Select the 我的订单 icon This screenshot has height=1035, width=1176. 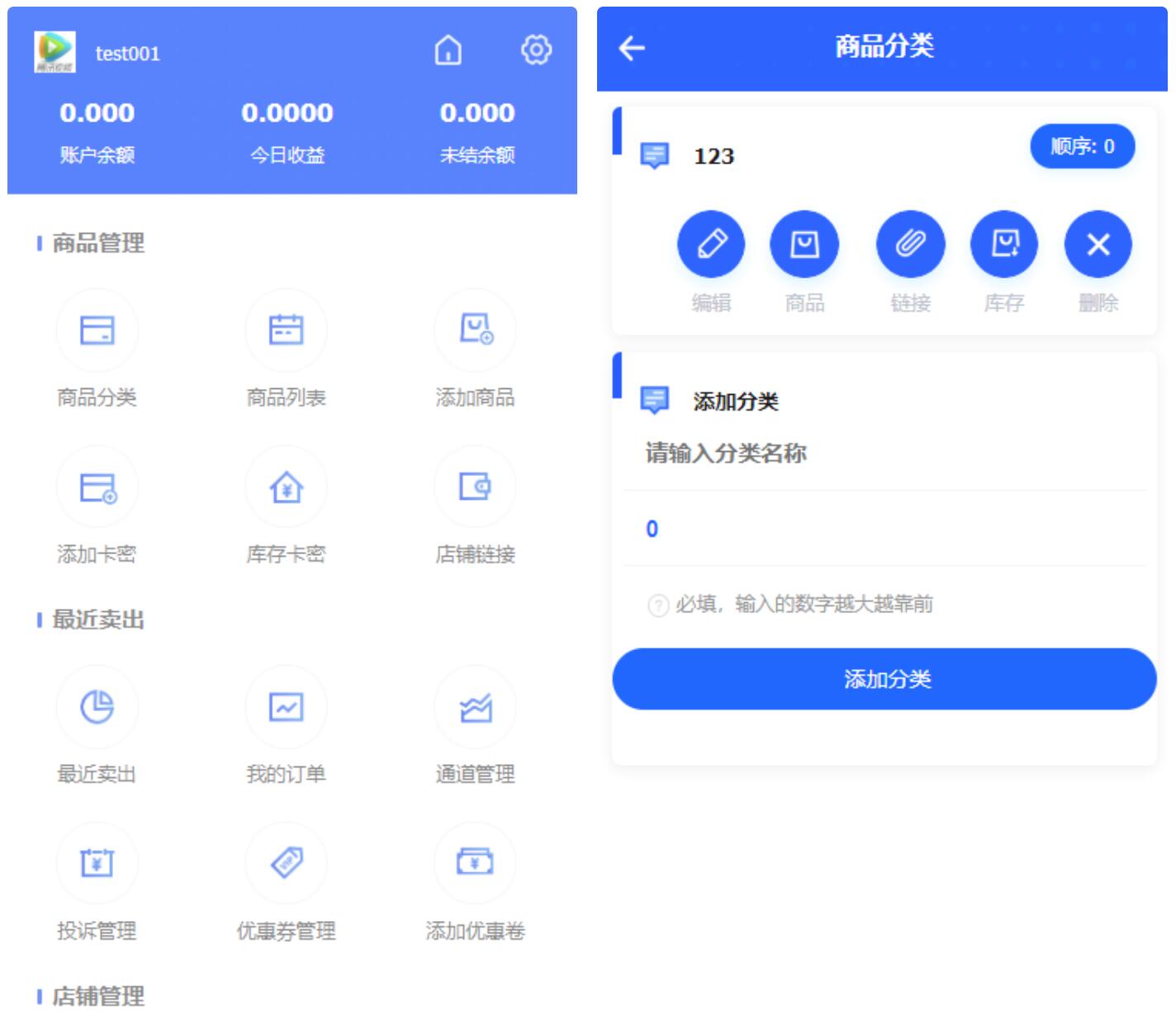286,707
